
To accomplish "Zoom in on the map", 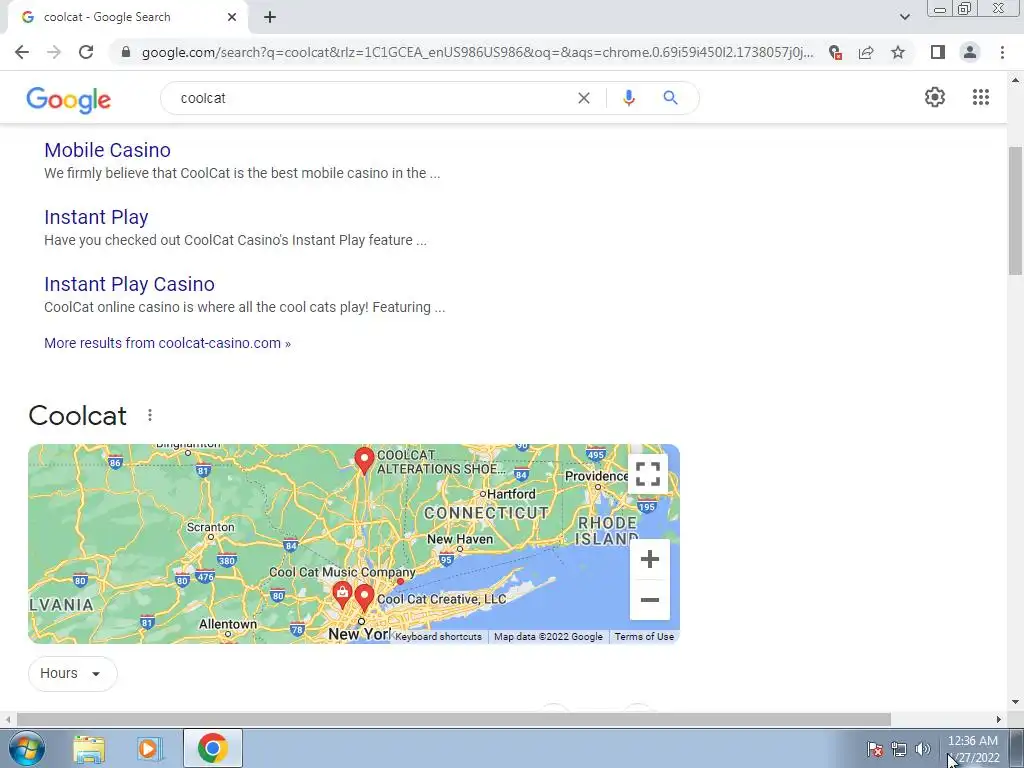I will (649, 559).
